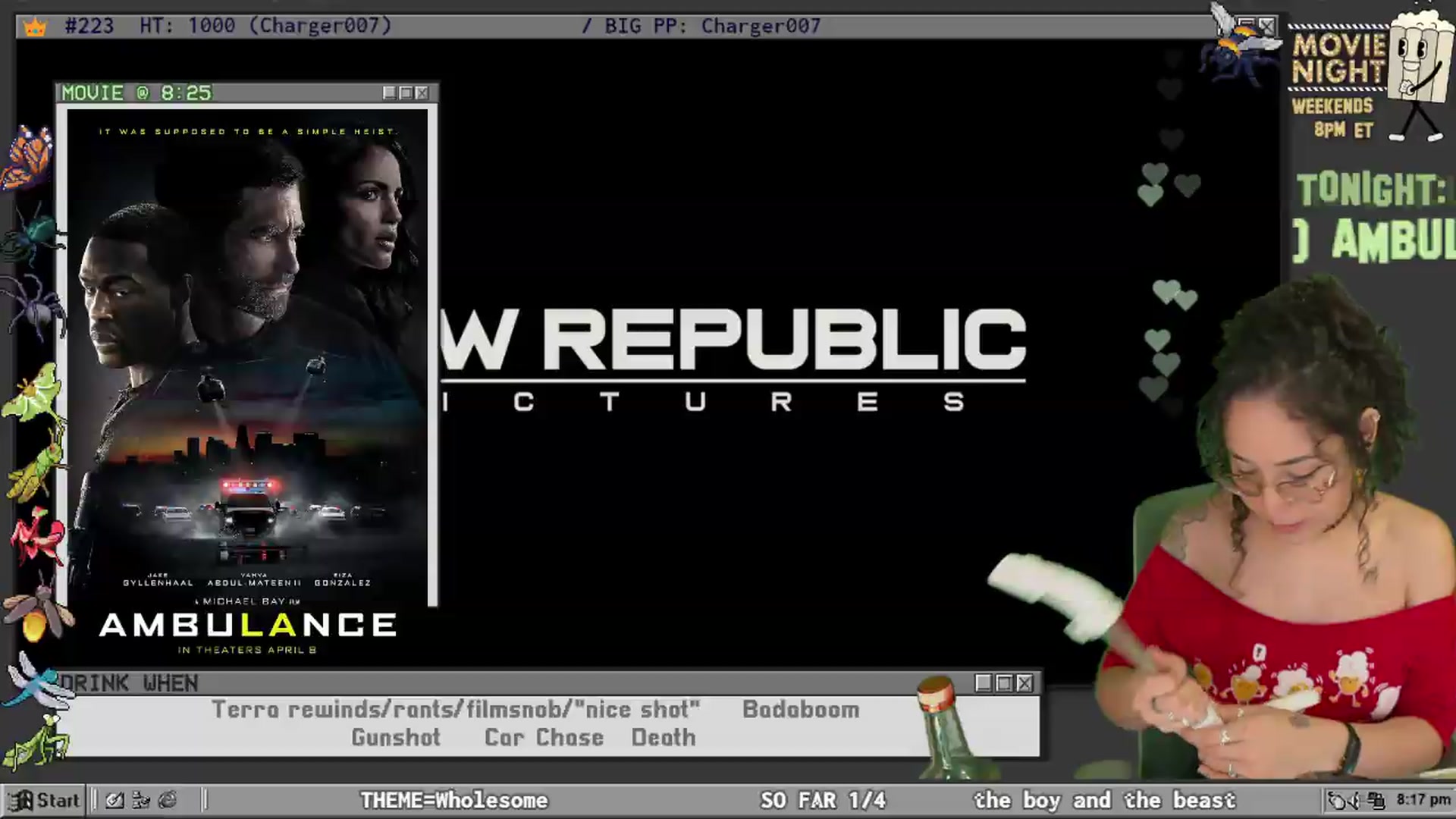Viewport: 1456px width, 819px height.
Task: Click the 'TONIGHT:' heading
Action: pyautogui.click(x=1371, y=190)
